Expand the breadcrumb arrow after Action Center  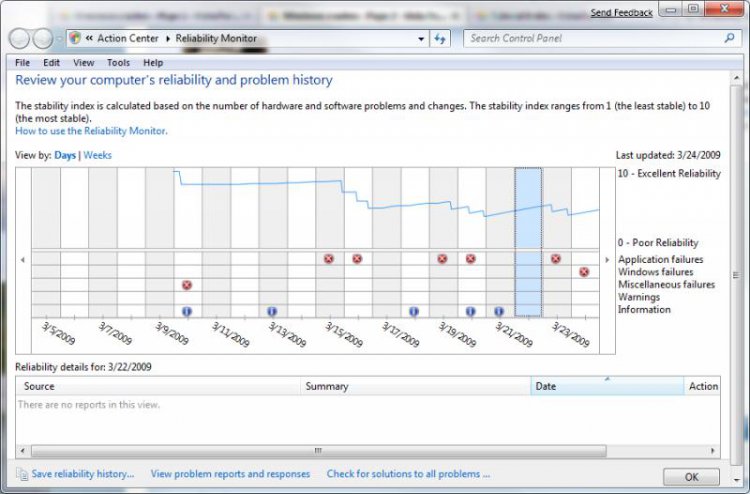pos(168,39)
